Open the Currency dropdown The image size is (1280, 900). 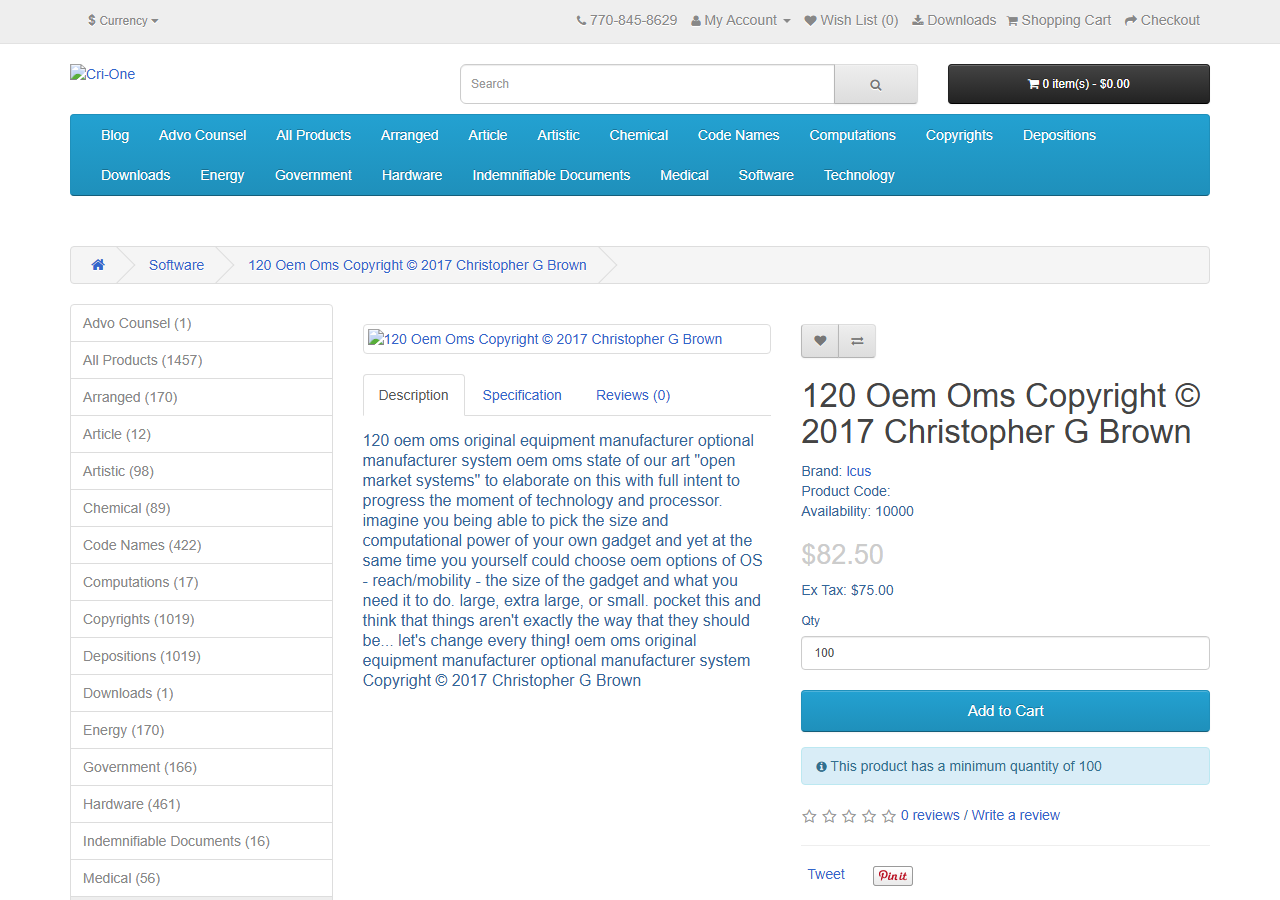tap(123, 20)
